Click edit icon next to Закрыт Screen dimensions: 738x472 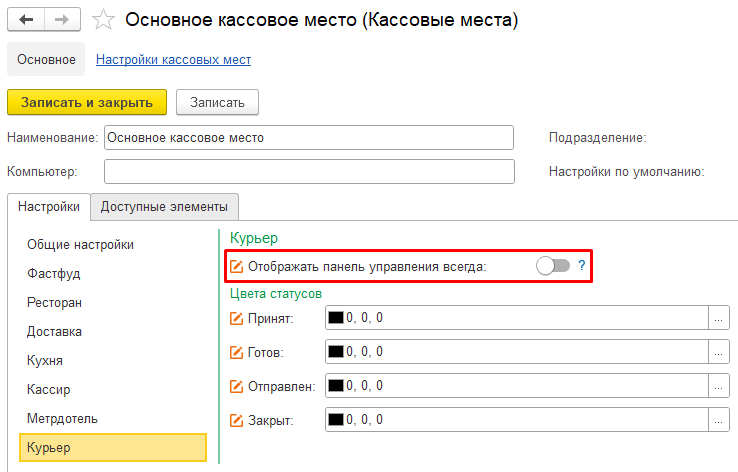236,420
